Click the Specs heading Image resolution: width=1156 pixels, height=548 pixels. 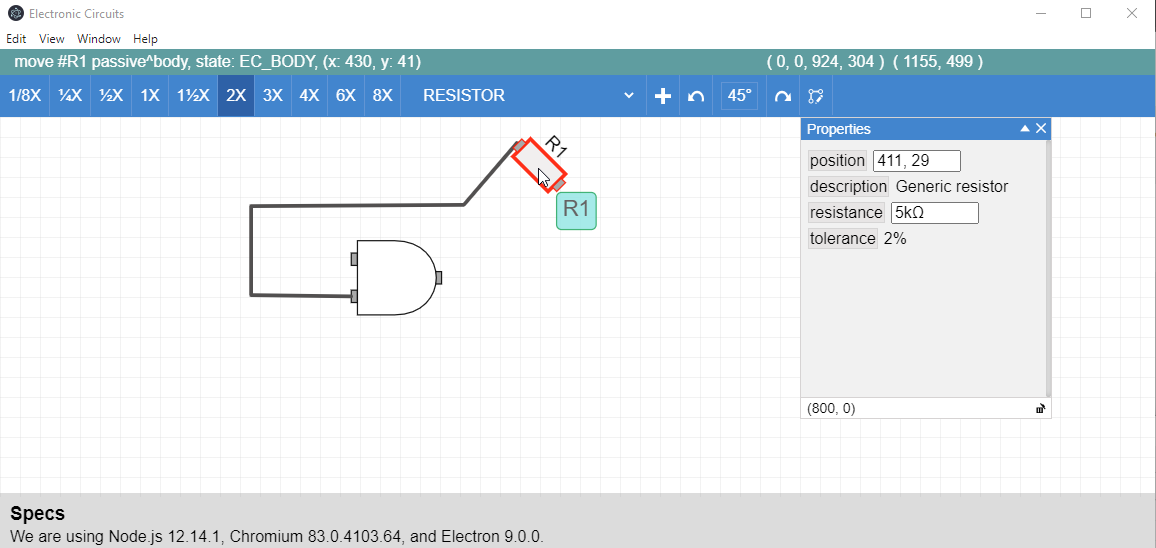38,513
